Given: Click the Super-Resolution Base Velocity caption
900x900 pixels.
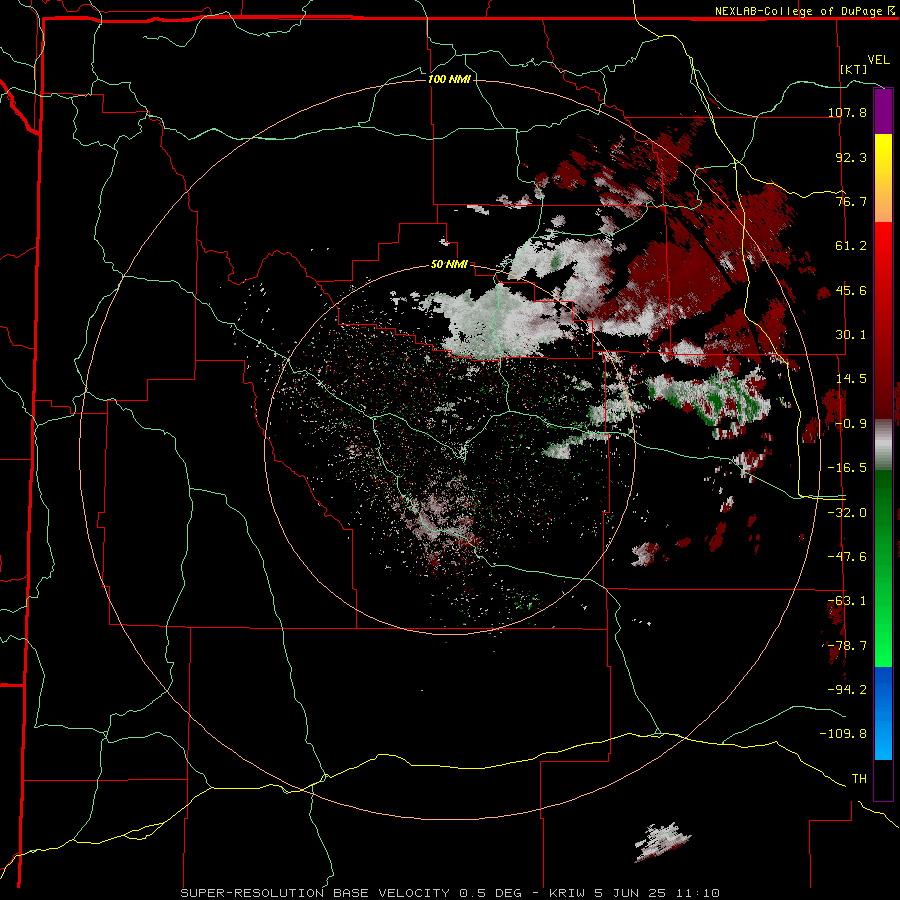Looking at the screenshot, I should click(449, 893).
